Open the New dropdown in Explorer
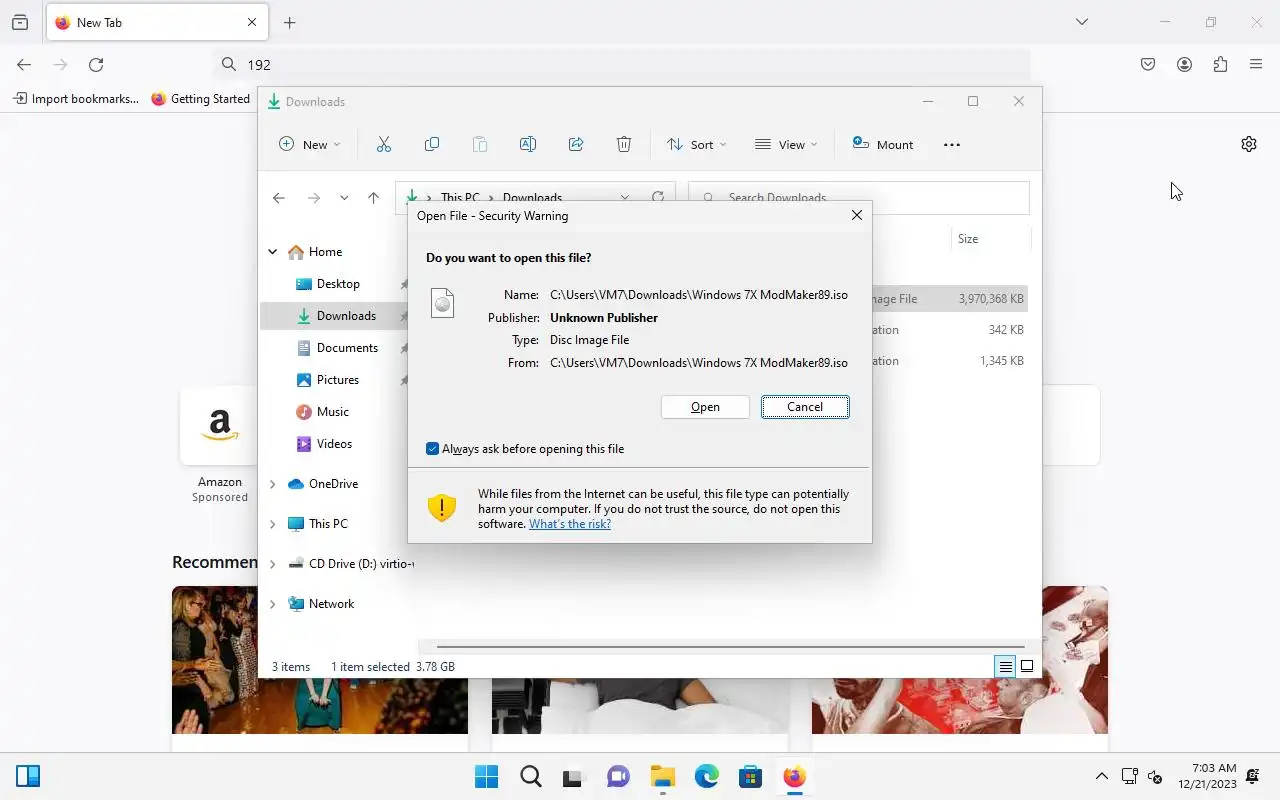This screenshot has width=1280, height=800. 309,145
